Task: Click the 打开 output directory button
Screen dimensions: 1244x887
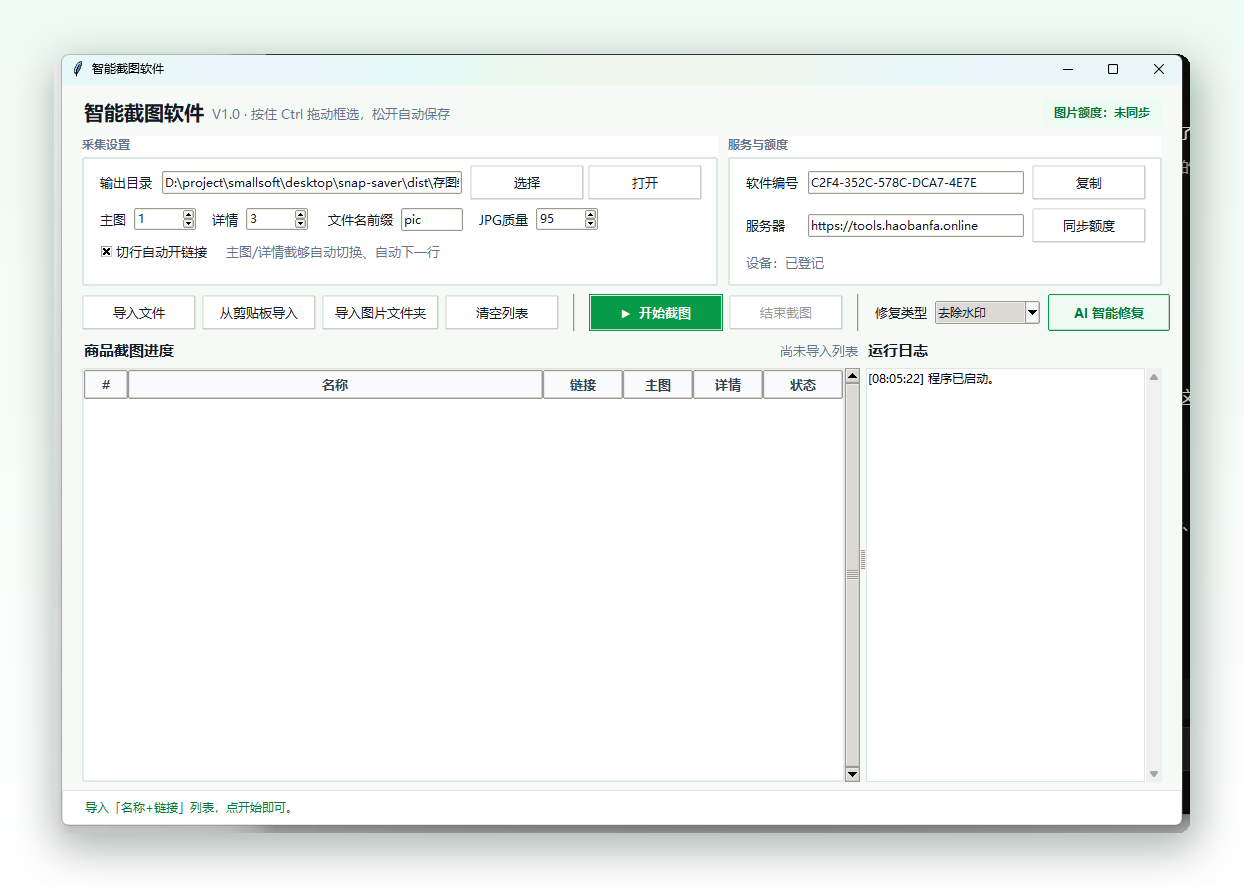Action: pyautogui.click(x=645, y=183)
